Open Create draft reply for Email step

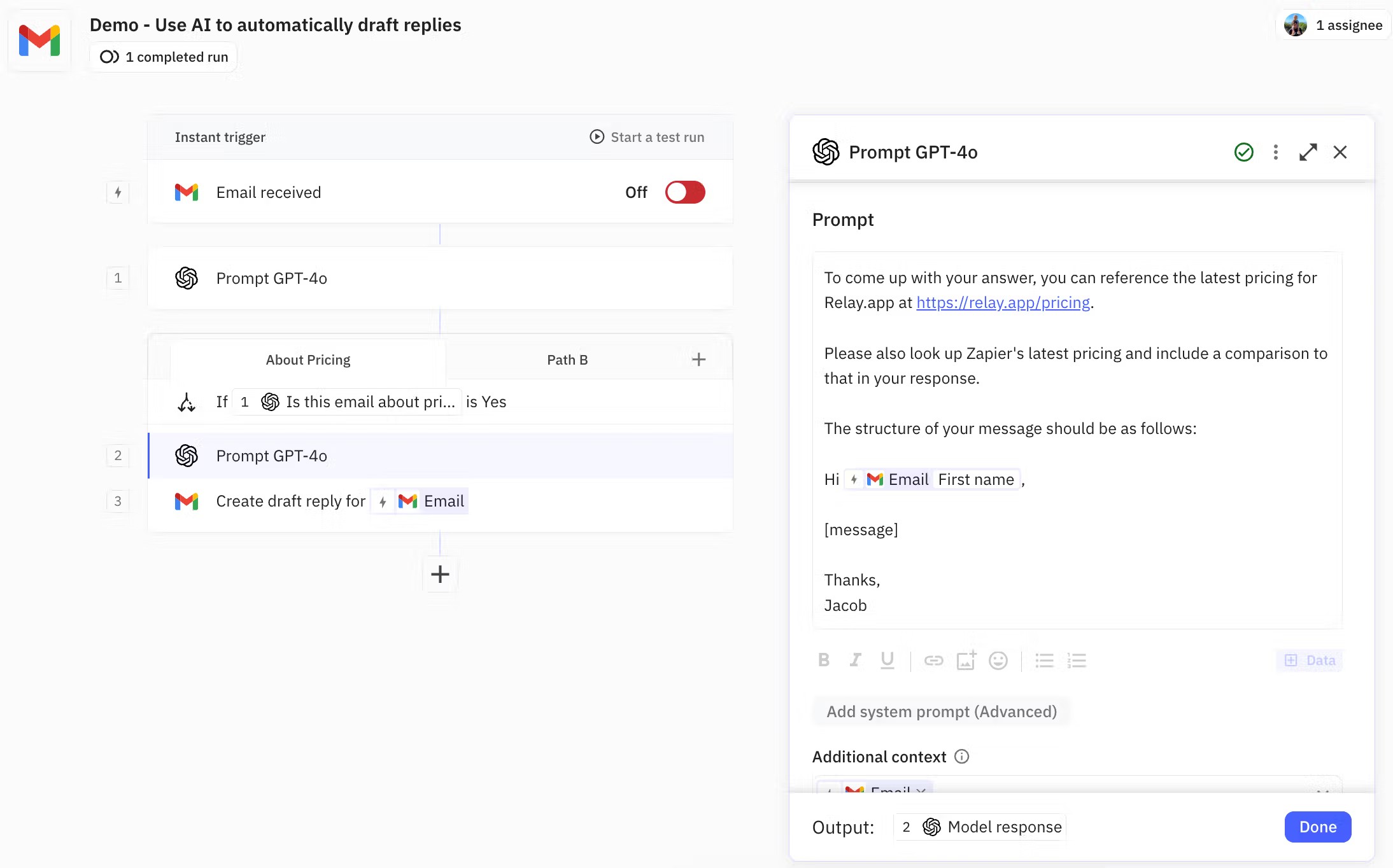(x=440, y=501)
